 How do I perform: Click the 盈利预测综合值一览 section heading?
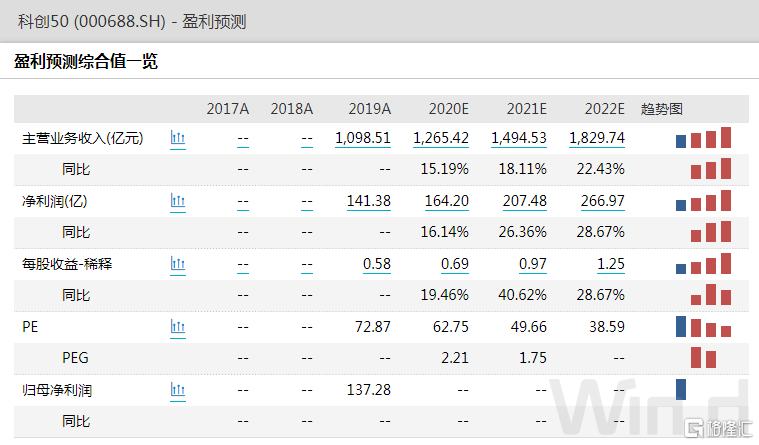pos(86,61)
